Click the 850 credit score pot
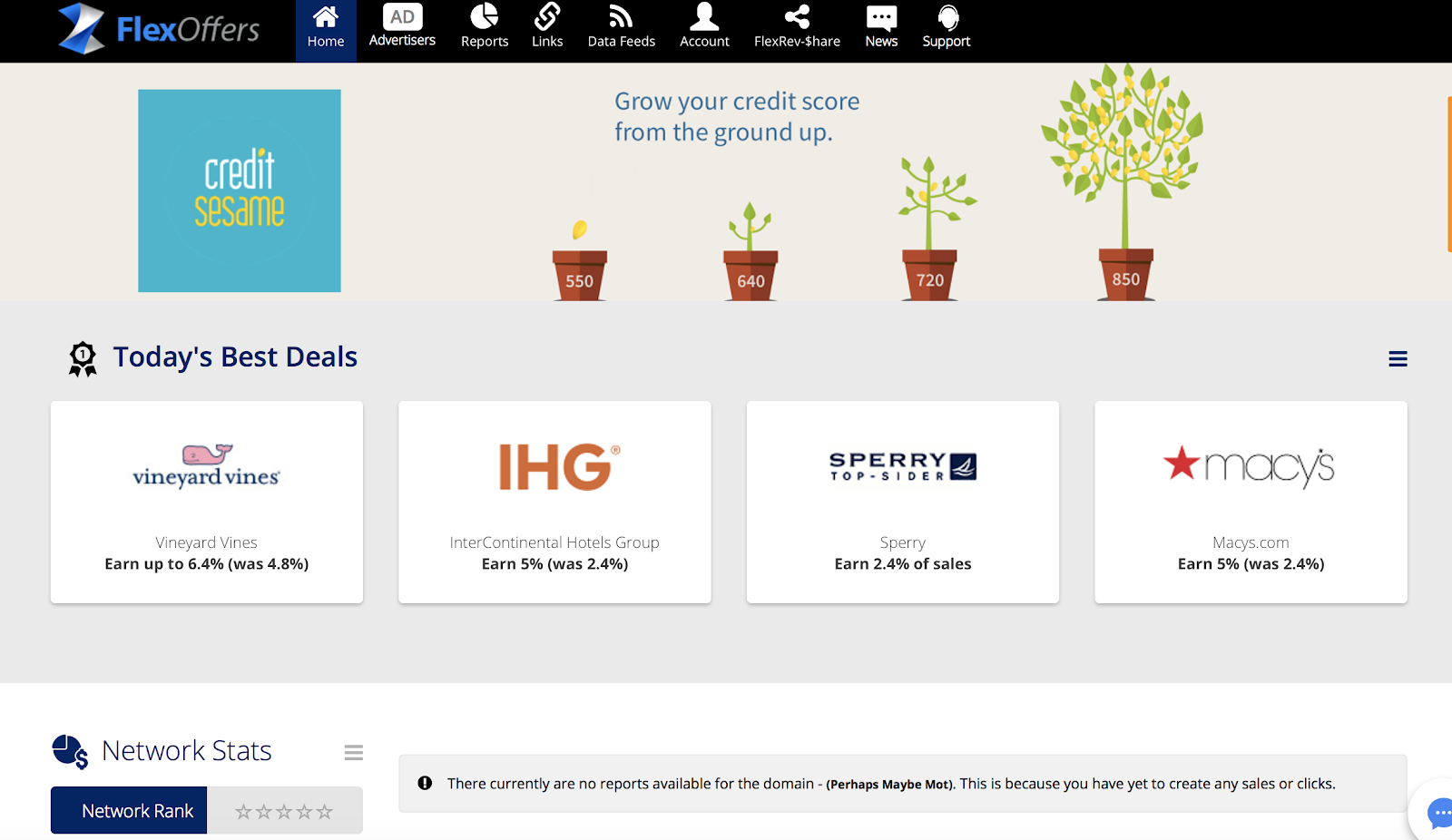This screenshot has width=1452, height=840. coord(1126,274)
